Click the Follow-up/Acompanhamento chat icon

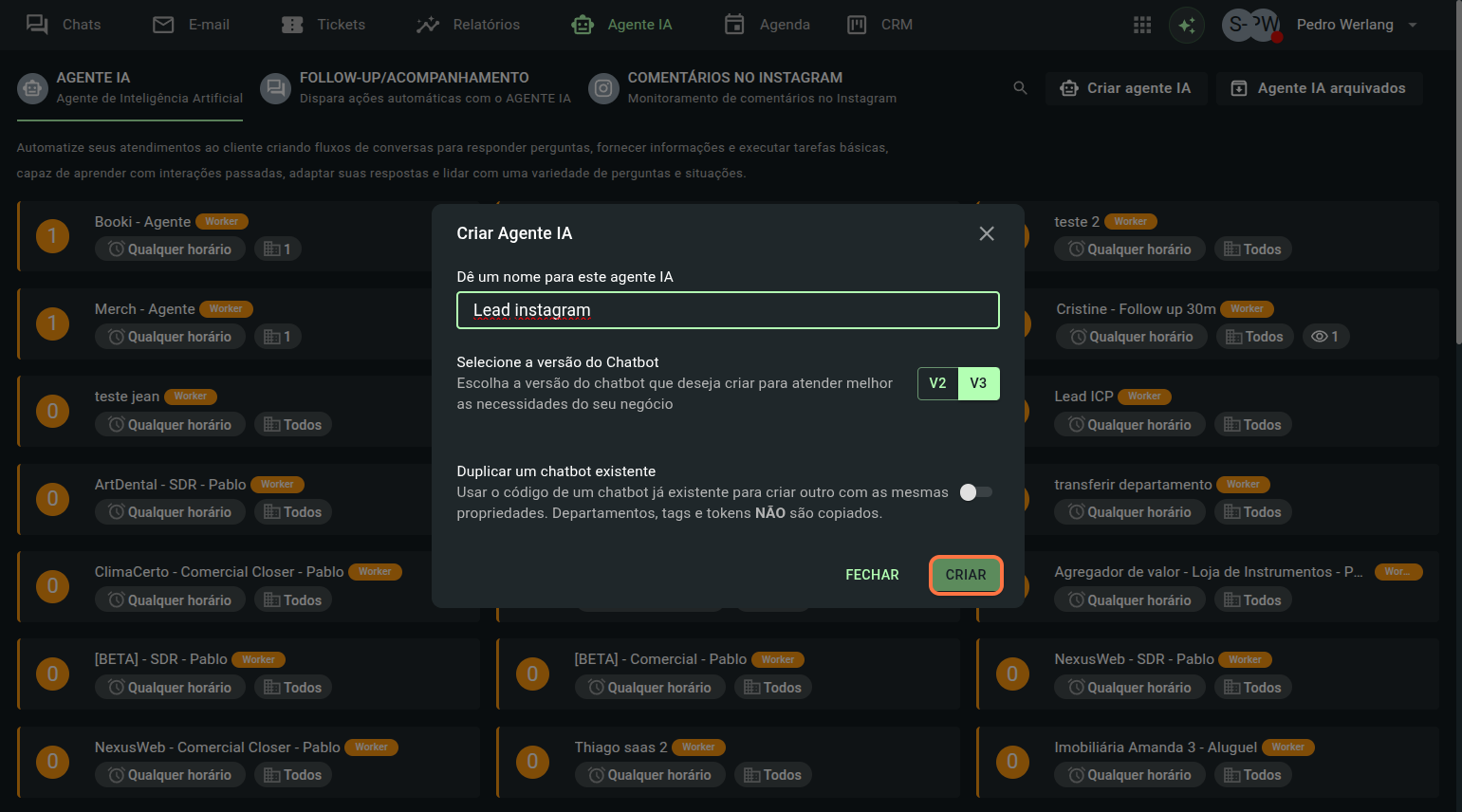pyautogui.click(x=275, y=88)
